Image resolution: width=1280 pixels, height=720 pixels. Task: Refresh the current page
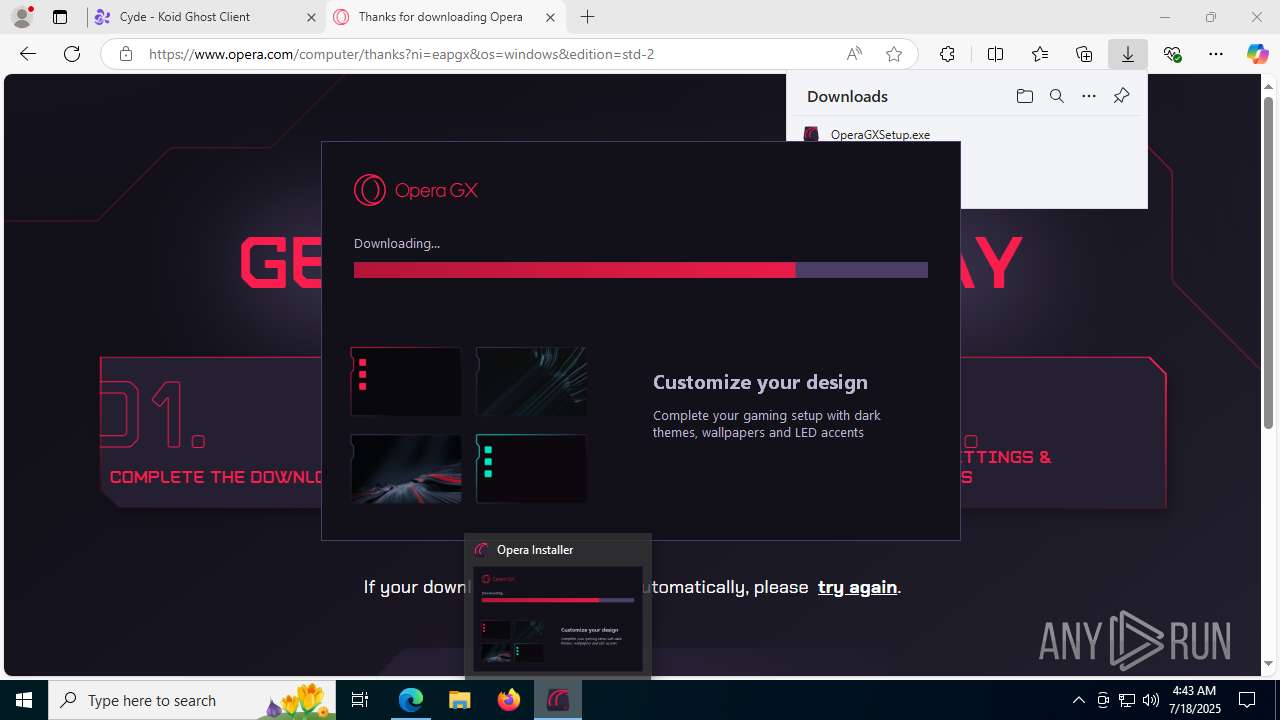coord(72,54)
